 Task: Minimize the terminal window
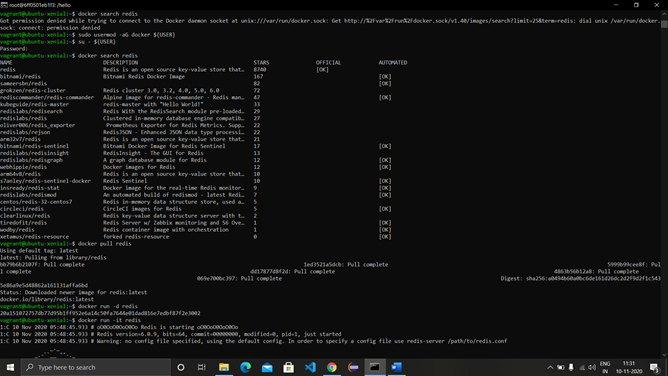(616, 5)
